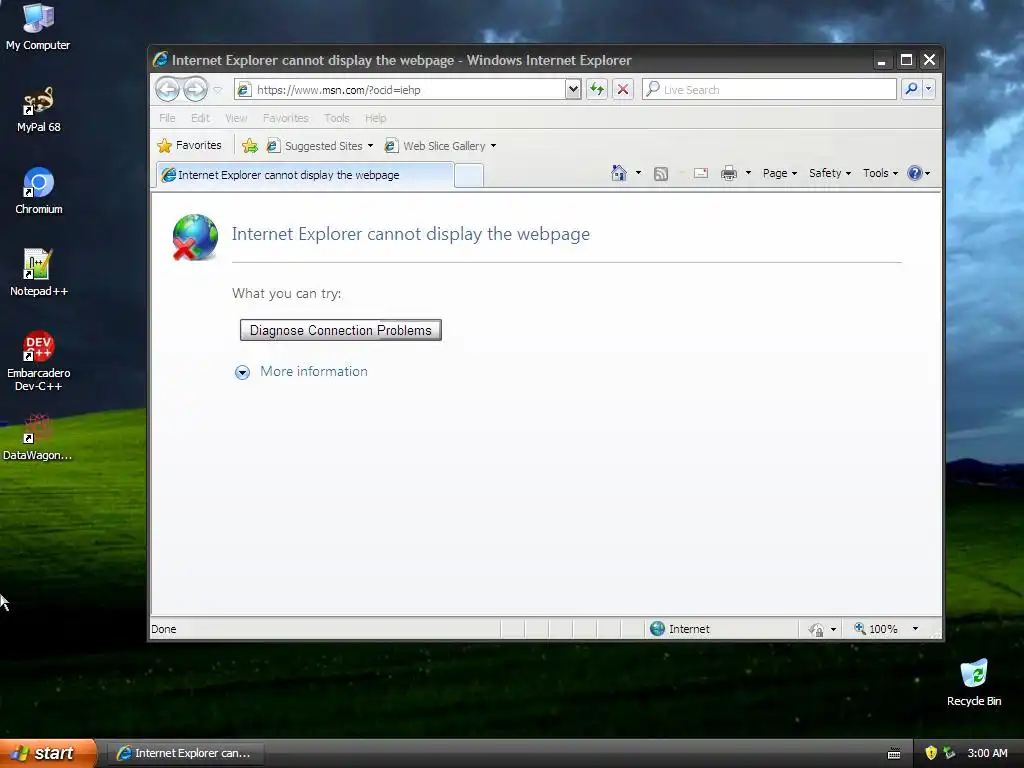
Task: Click the More information link text
Action: point(314,372)
